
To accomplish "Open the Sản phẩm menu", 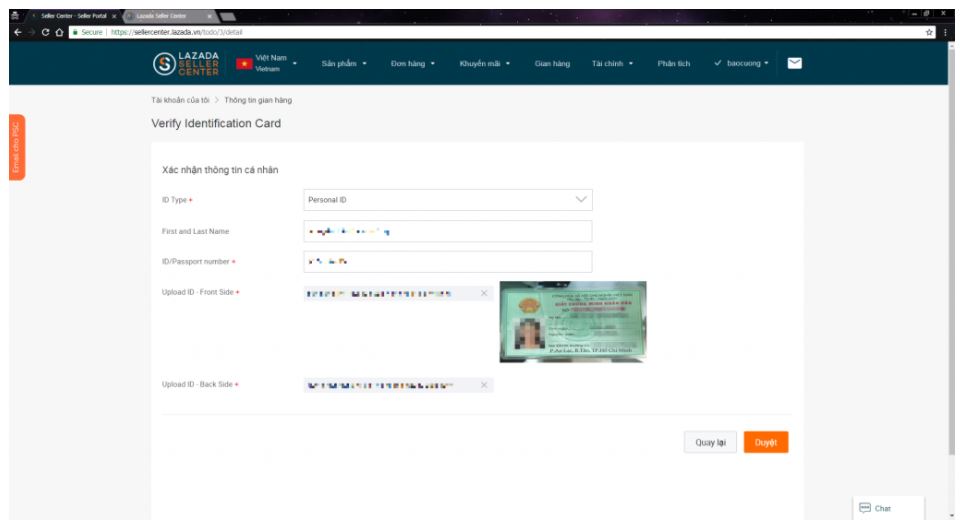I will (x=344, y=64).
